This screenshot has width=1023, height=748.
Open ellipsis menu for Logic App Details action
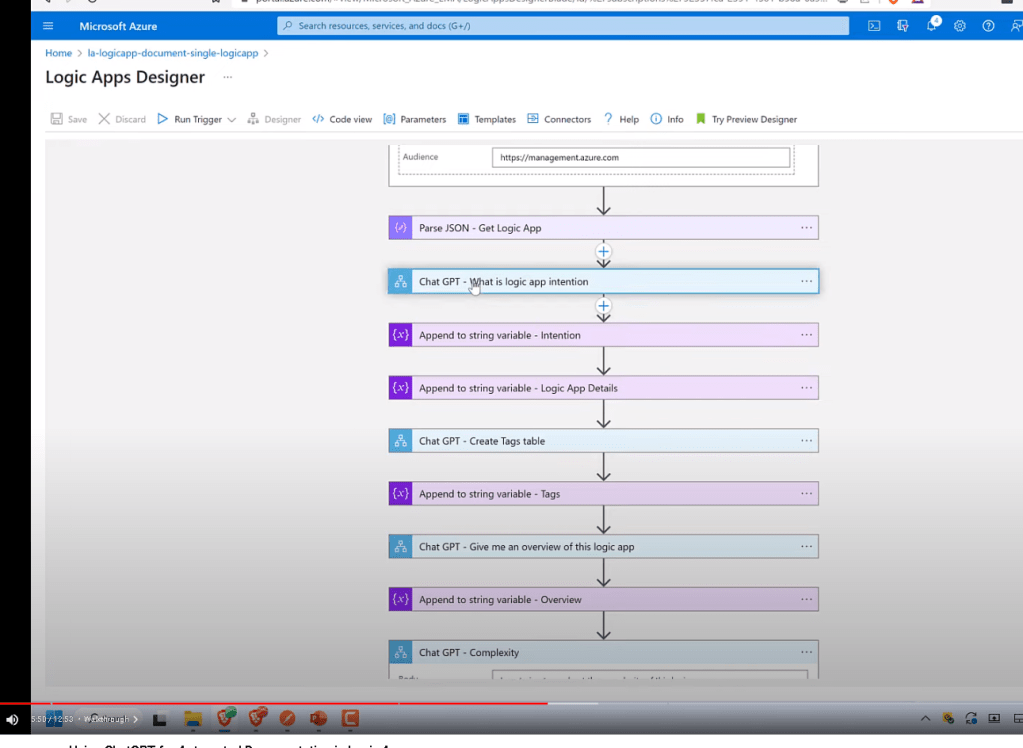tap(806, 388)
